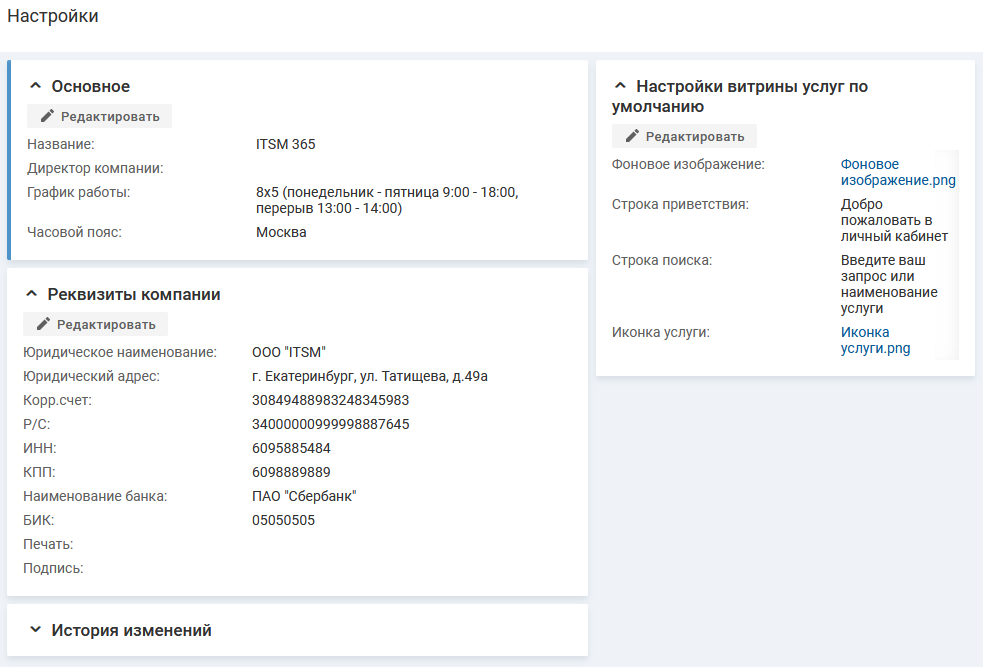Click the Настройки page title

tap(53, 17)
